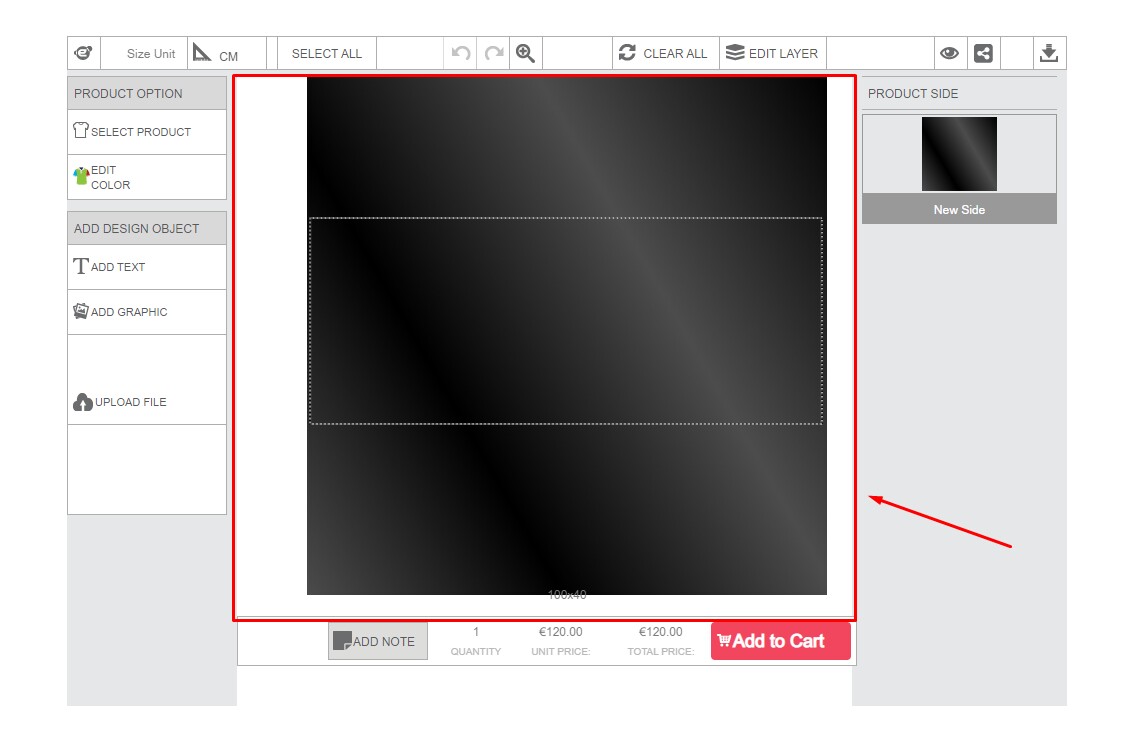Click the Undo arrow icon

tap(459, 52)
